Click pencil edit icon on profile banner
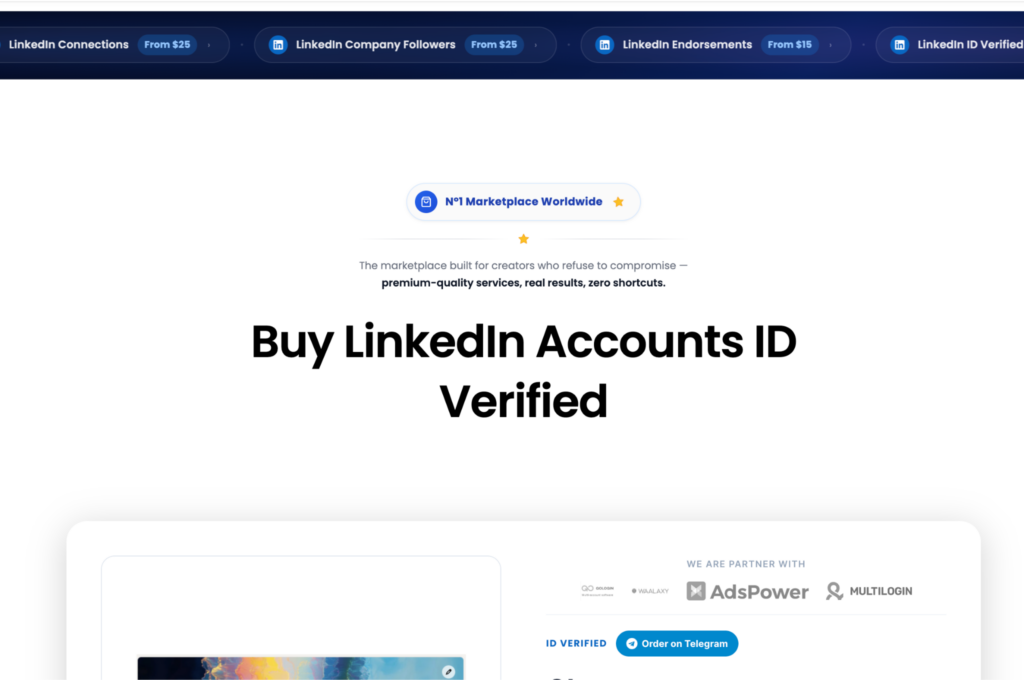Image resolution: width=1024 pixels, height=680 pixels. [x=448, y=671]
